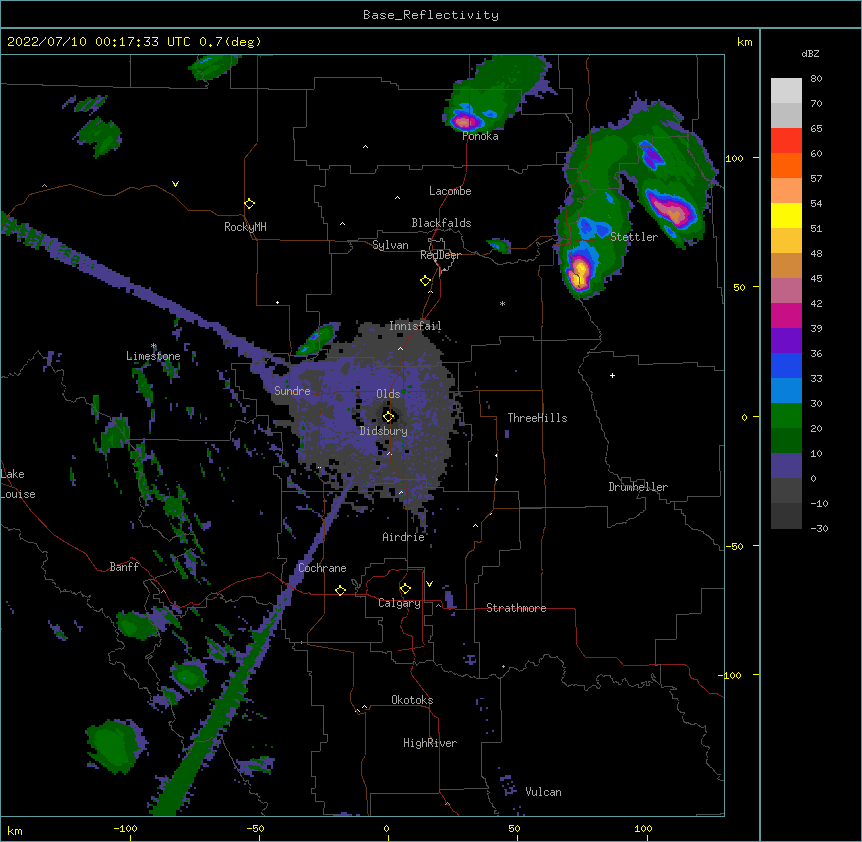This screenshot has width=862, height=842.
Task: Click the Drumheller label
Action: pos(638,487)
